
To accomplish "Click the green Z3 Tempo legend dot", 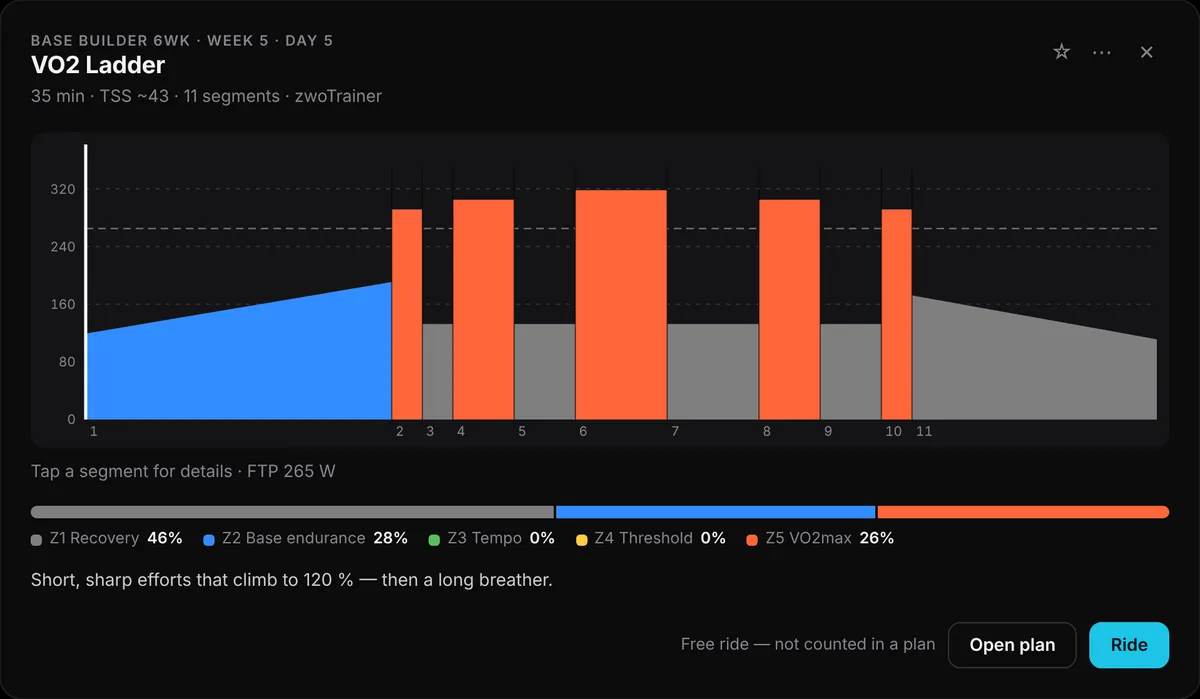I will (434, 540).
